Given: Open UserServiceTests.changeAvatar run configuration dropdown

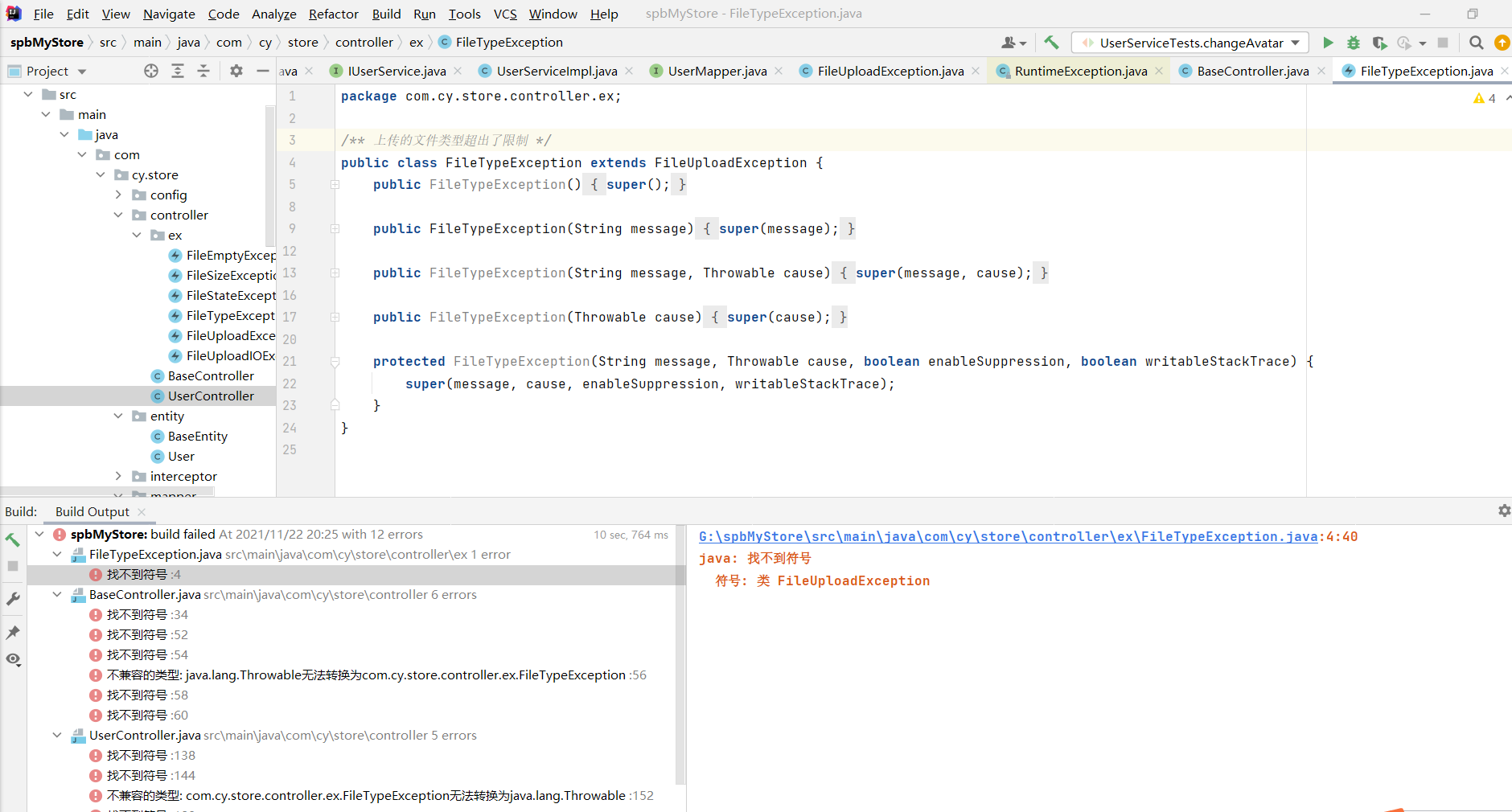Looking at the screenshot, I should point(1192,43).
